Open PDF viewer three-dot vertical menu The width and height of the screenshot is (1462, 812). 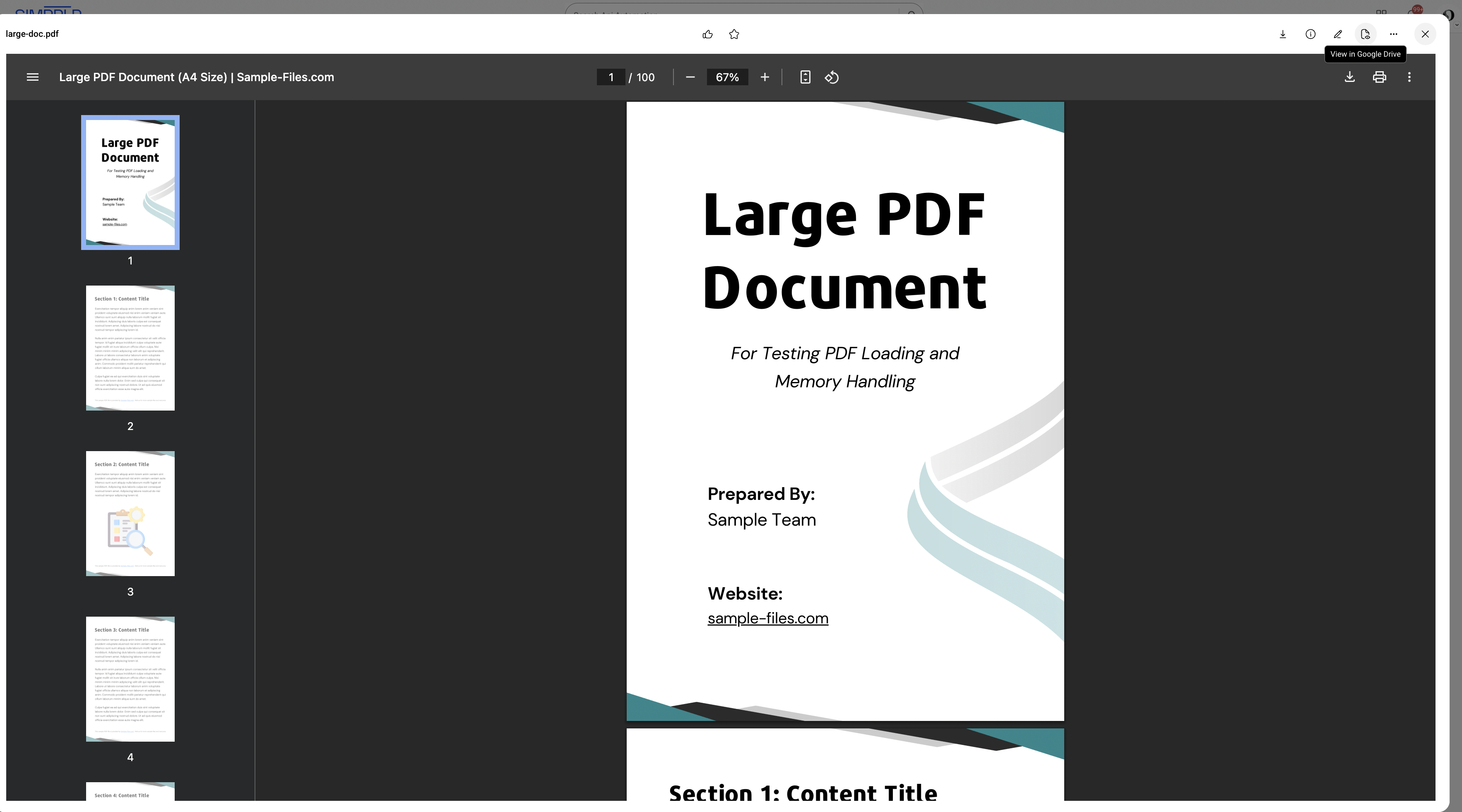(x=1409, y=77)
